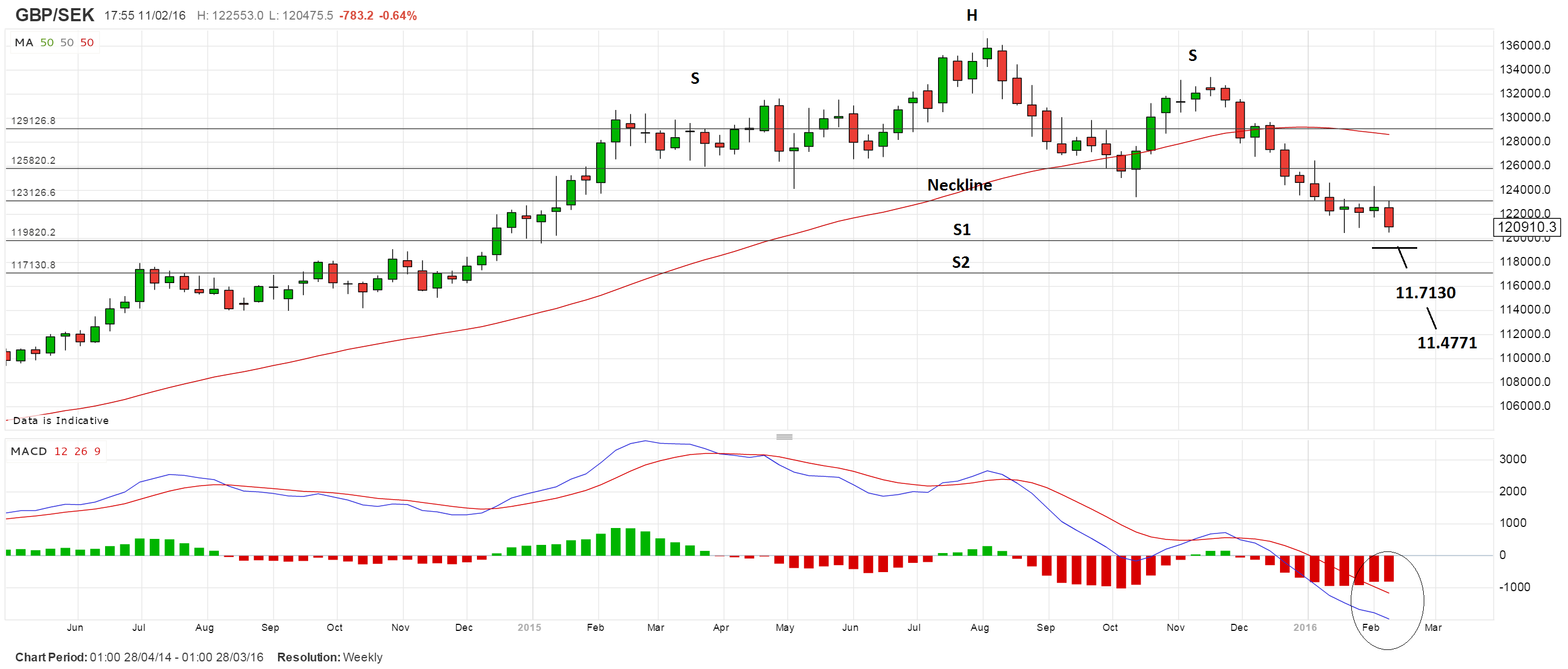1568x669 pixels.
Task: Click the S2 support label
Action: pos(960,262)
